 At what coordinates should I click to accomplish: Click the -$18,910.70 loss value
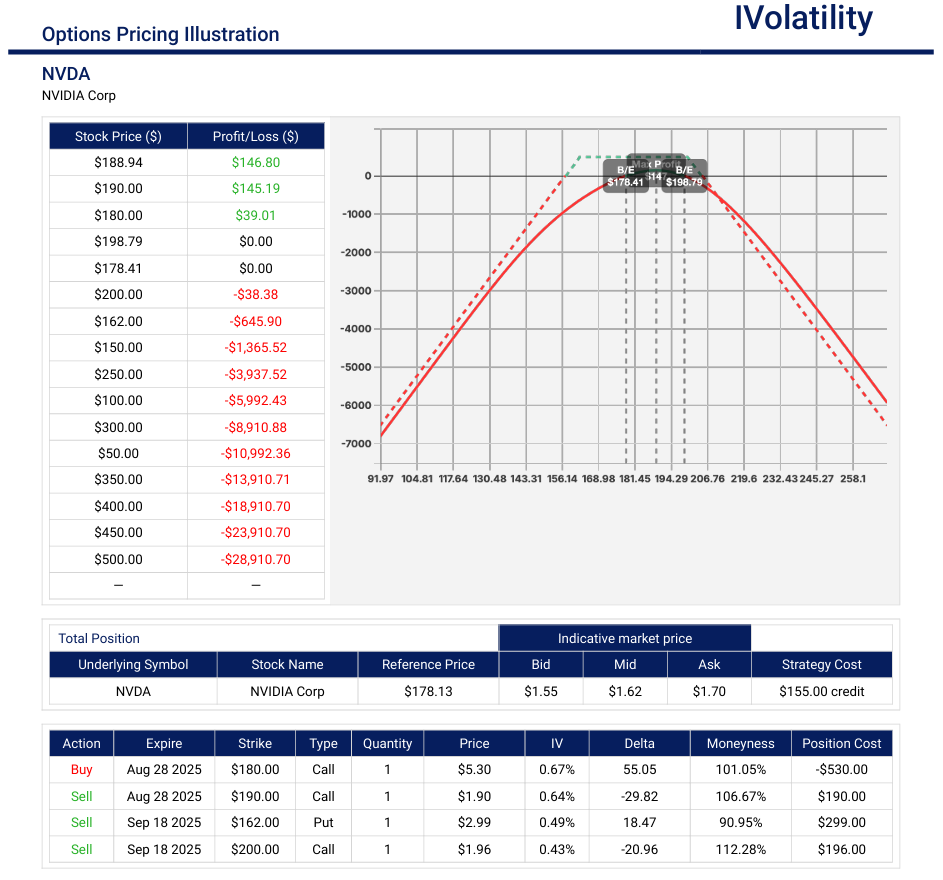[256, 506]
